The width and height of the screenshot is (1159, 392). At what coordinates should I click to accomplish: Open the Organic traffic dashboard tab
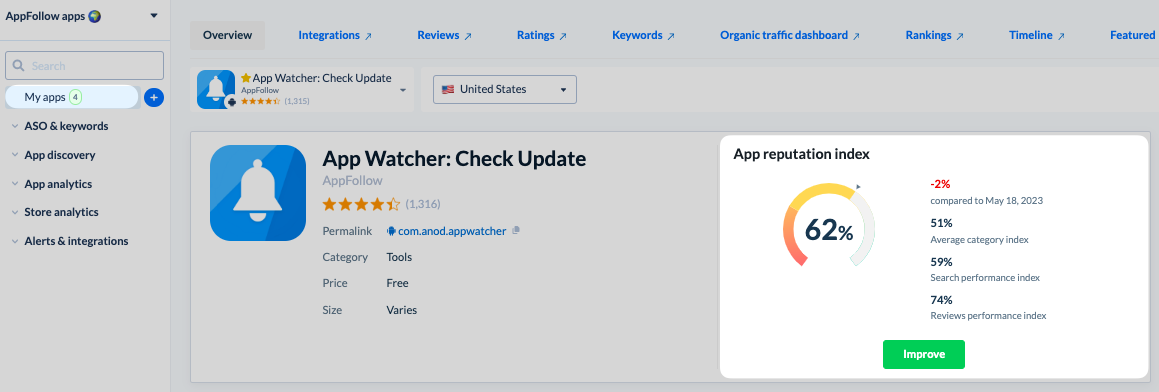click(789, 36)
